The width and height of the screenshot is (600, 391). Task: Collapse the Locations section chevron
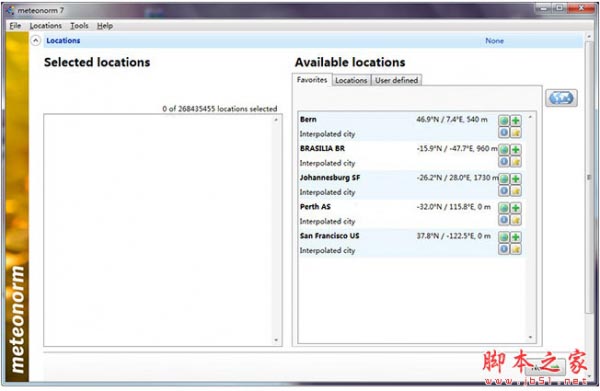(x=36, y=41)
